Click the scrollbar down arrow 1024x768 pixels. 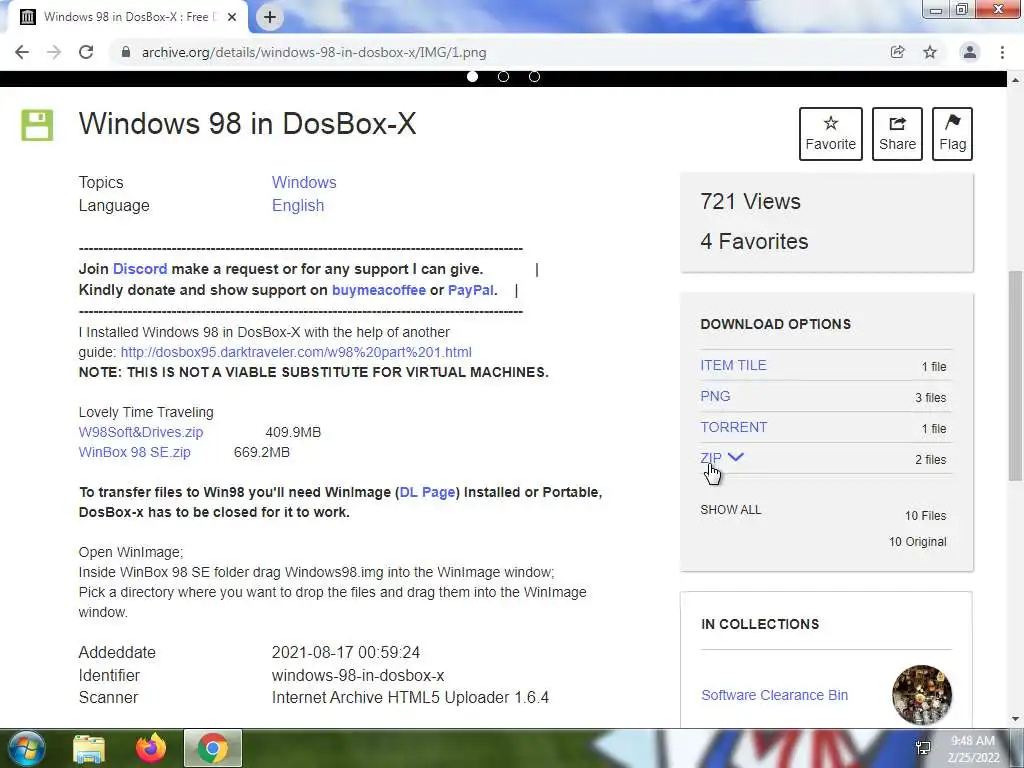(1015, 719)
